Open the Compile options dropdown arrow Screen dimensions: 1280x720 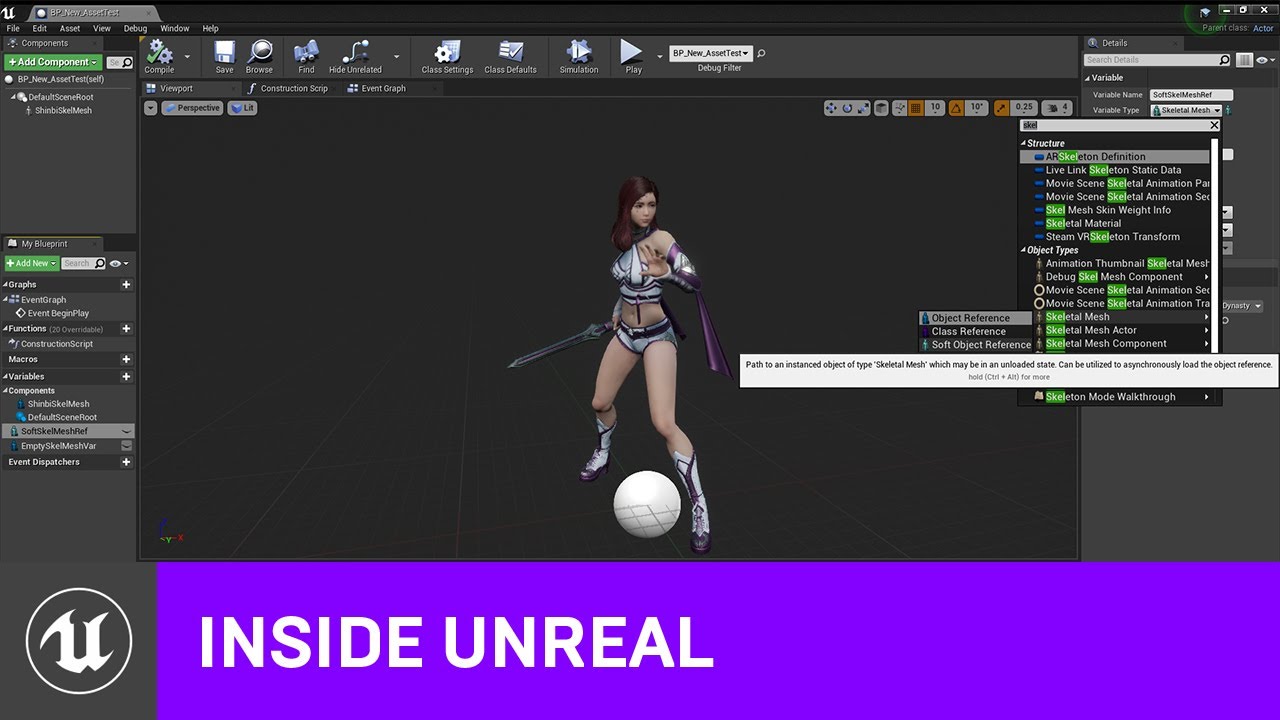click(x=188, y=56)
